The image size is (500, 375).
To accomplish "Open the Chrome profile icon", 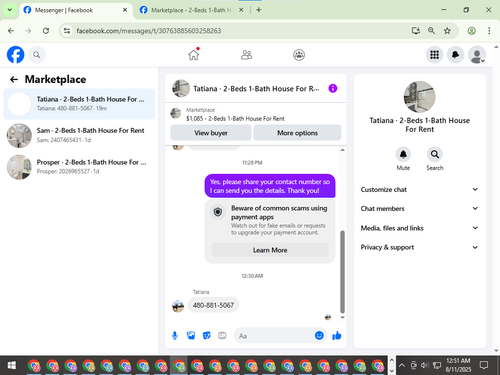I will pos(471,31).
